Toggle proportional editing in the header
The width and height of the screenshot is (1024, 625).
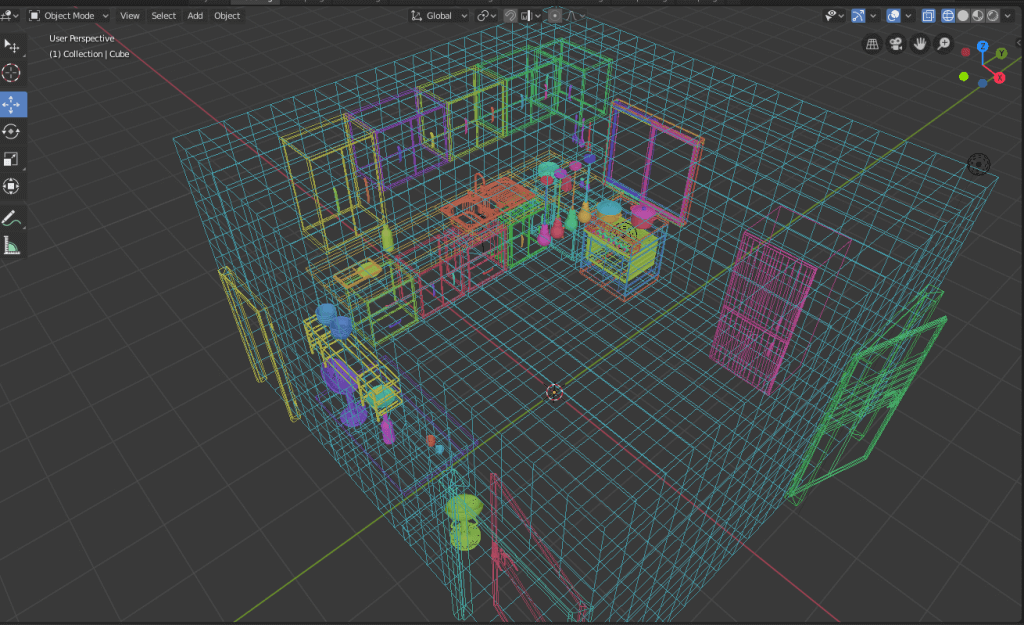click(555, 16)
